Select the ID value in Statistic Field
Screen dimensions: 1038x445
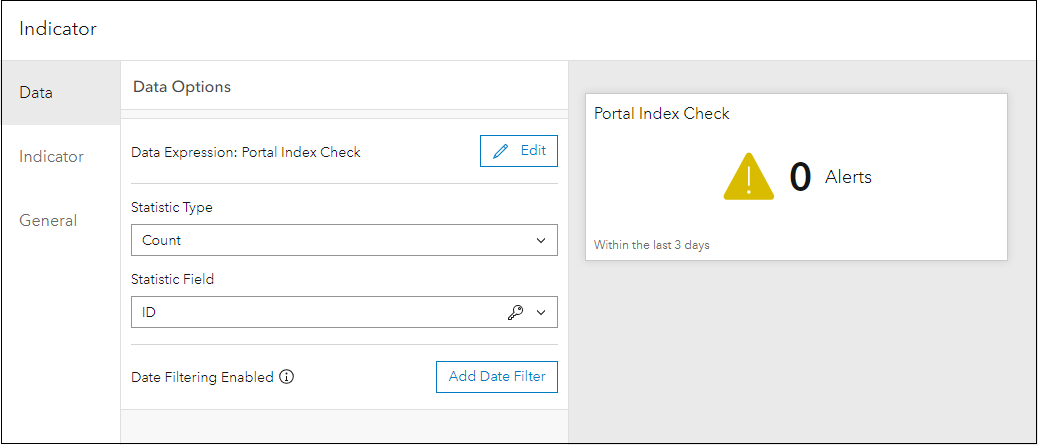coord(150,312)
